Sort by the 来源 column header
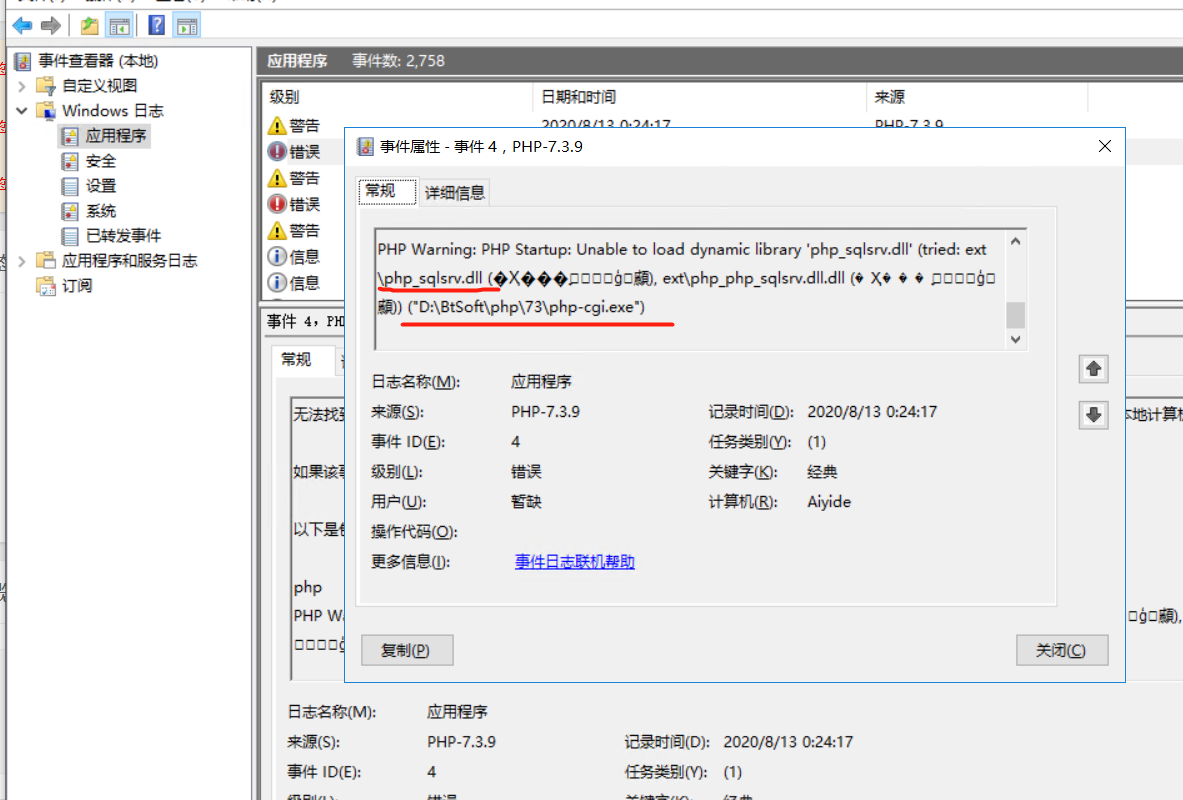This screenshot has height=800, width=1183. (890, 97)
